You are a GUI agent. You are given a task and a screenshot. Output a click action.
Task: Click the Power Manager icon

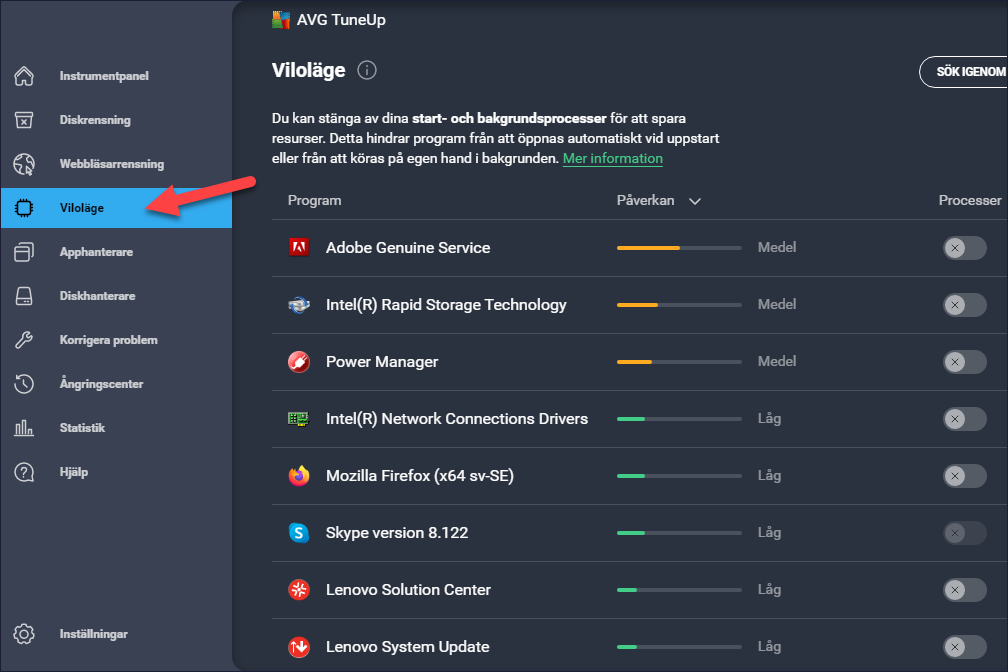299,362
